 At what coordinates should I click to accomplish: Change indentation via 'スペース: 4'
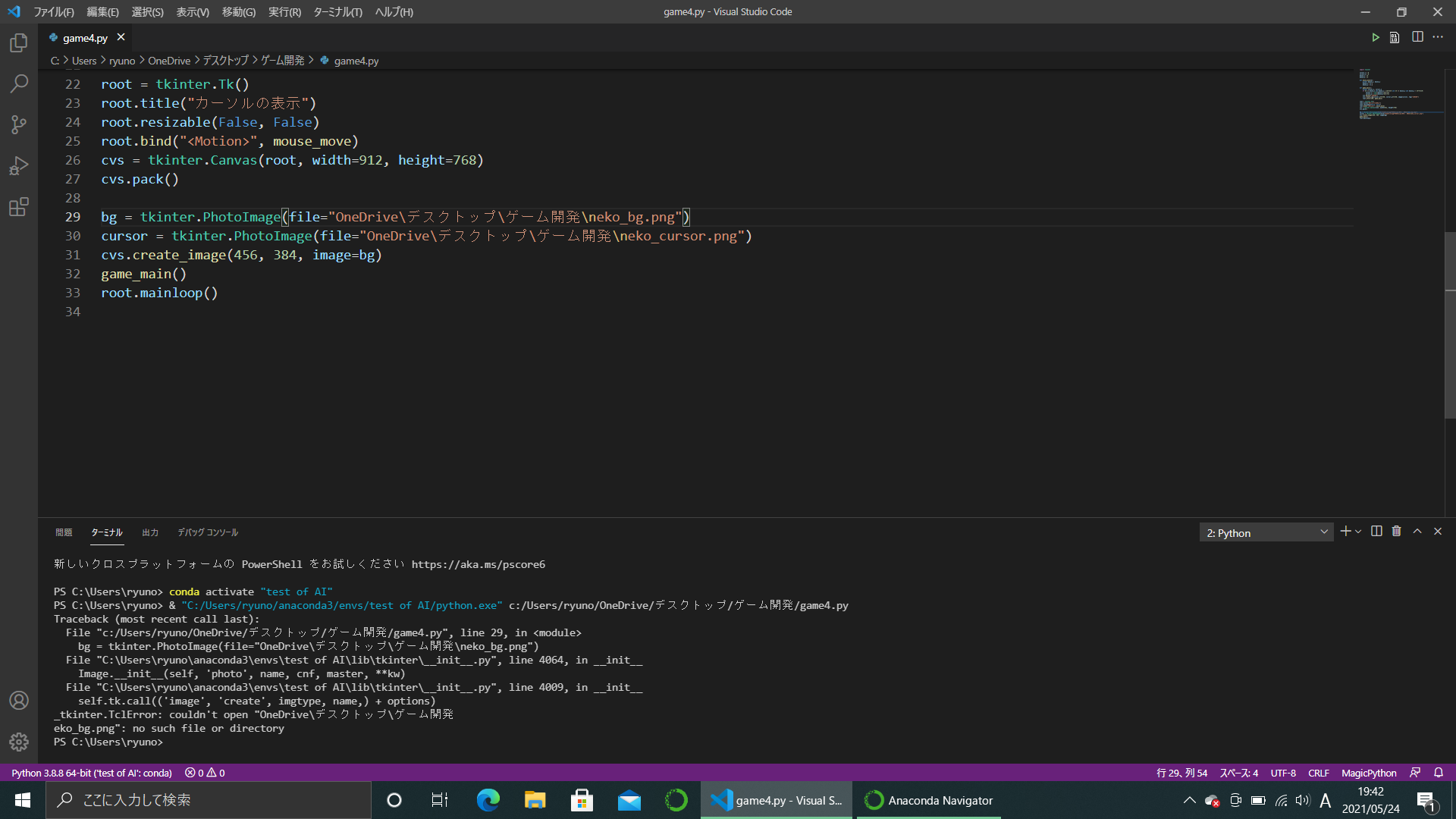(x=1238, y=773)
